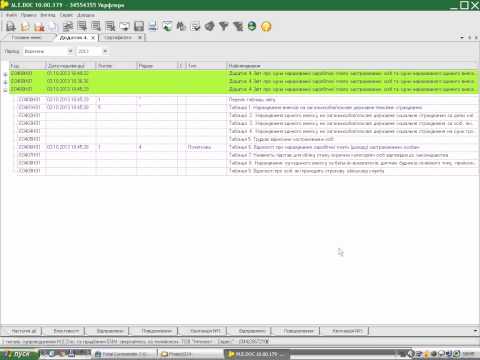480x360 pixels.
Task: Open the bottom tab strip overflow arrow
Action: [x=475, y=331]
